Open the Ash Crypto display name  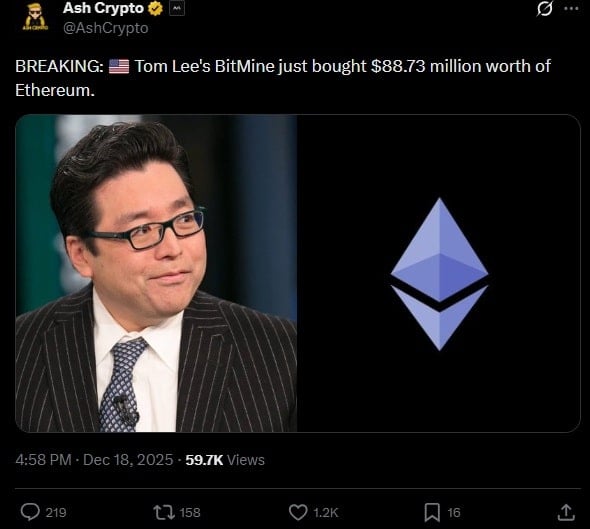103,8
